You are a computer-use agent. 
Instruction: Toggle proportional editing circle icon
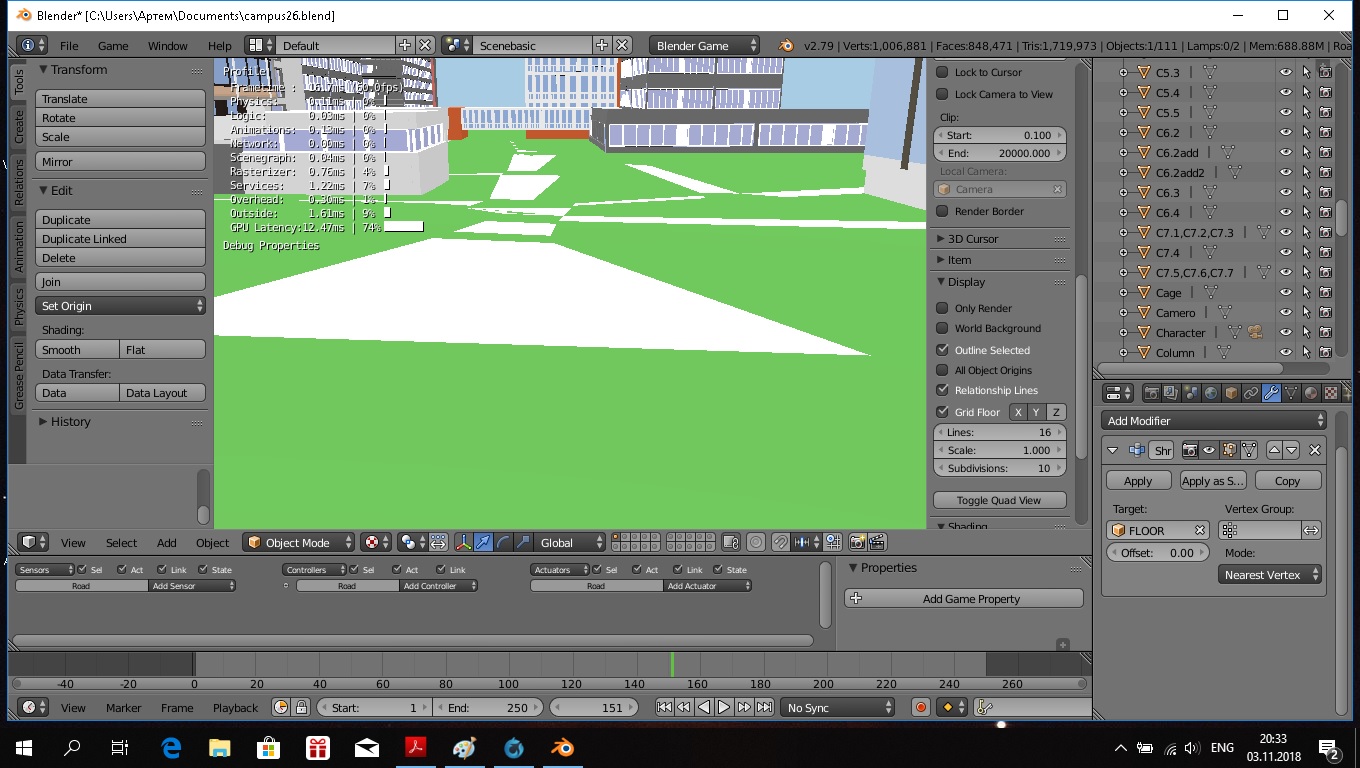(756, 542)
